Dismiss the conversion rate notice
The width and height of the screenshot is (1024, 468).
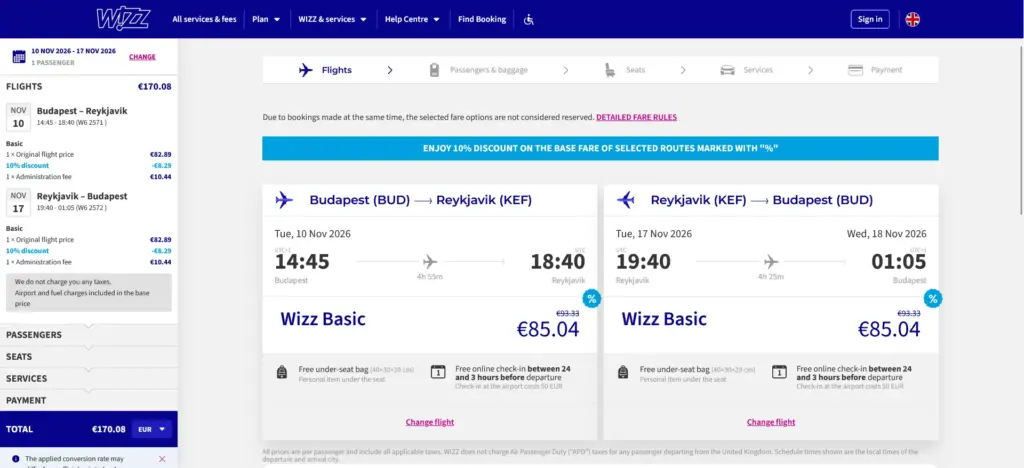162,459
